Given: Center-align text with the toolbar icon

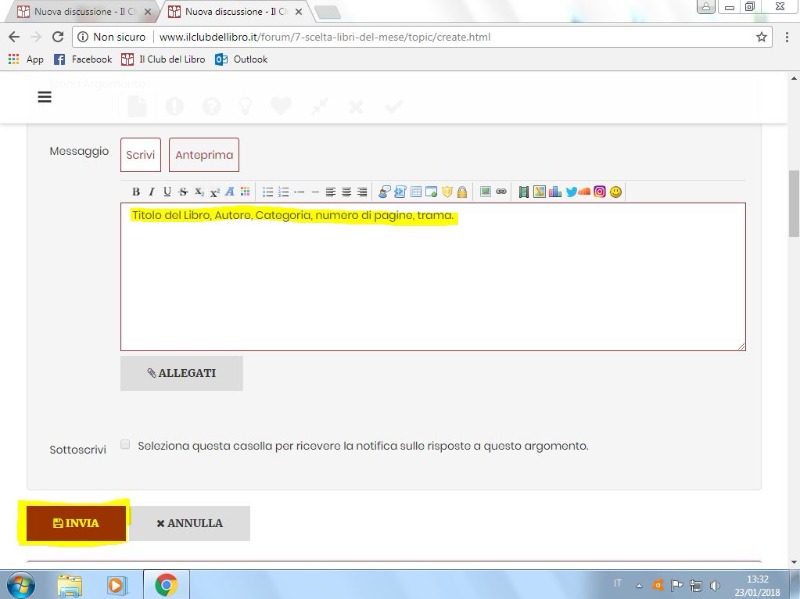Looking at the screenshot, I should point(346,192).
